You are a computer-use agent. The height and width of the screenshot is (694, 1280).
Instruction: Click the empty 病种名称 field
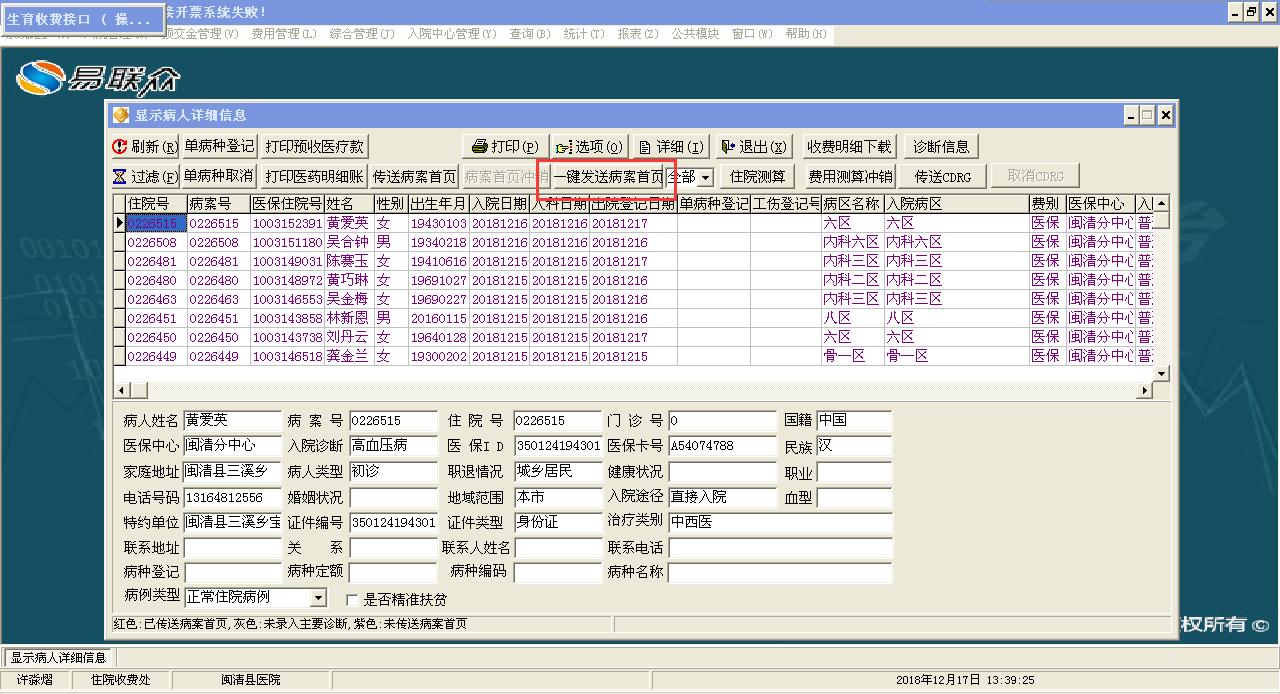pos(780,573)
